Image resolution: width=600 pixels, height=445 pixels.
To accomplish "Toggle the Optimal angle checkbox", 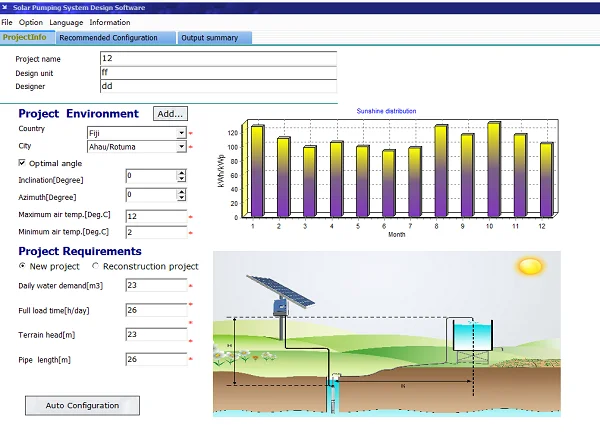I will [x=23, y=163].
